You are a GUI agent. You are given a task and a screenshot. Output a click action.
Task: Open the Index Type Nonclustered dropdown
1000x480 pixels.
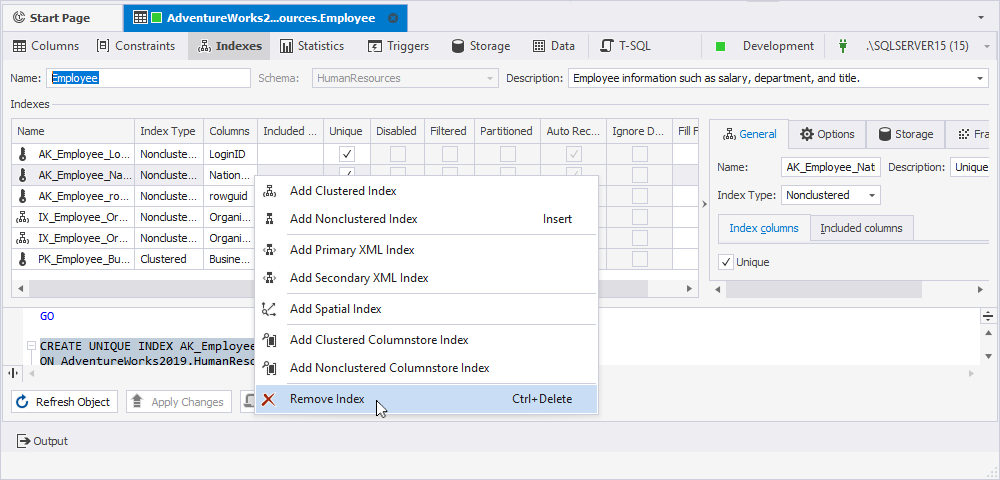point(872,195)
